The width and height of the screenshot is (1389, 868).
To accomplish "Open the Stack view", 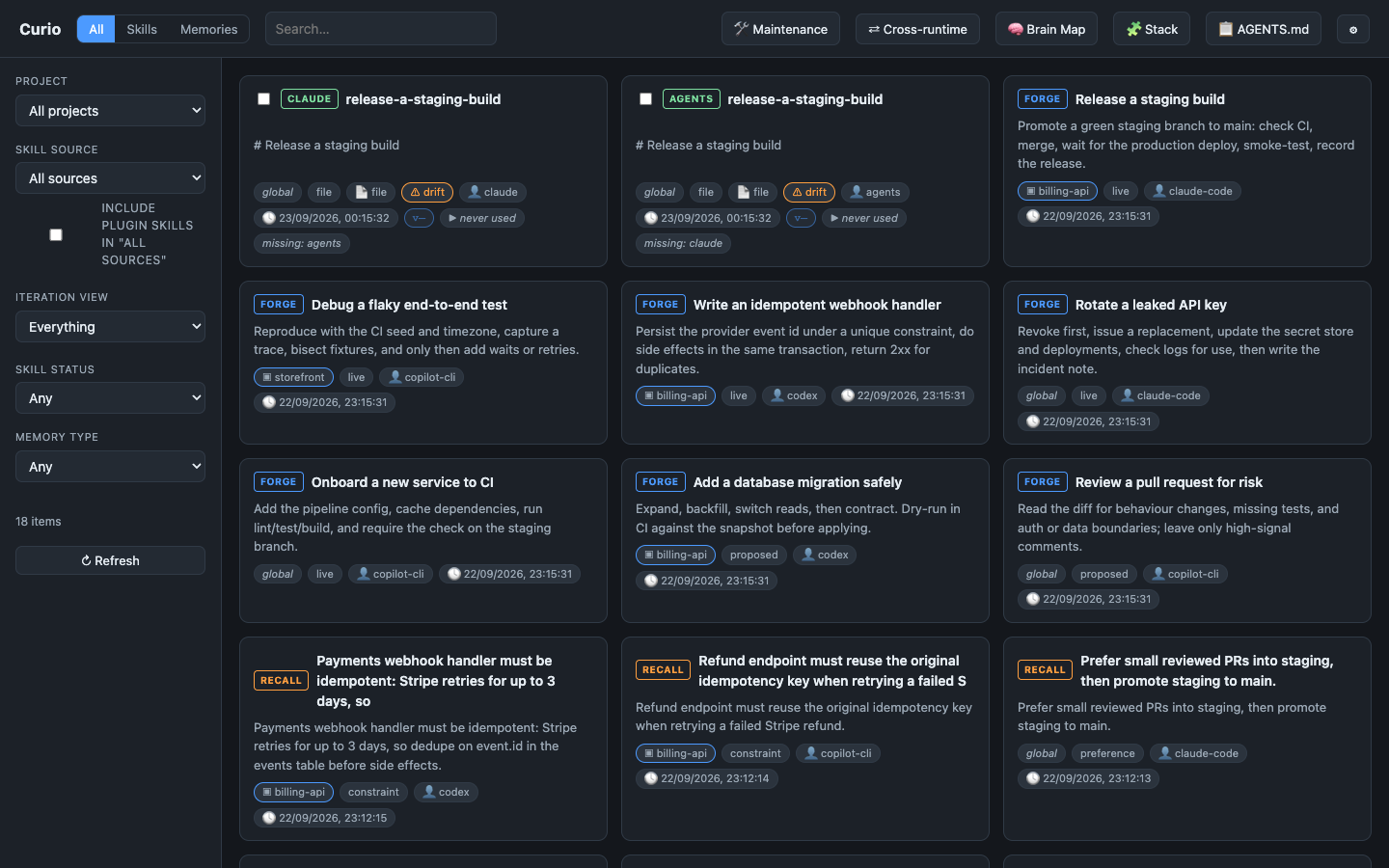I will click(x=1152, y=29).
